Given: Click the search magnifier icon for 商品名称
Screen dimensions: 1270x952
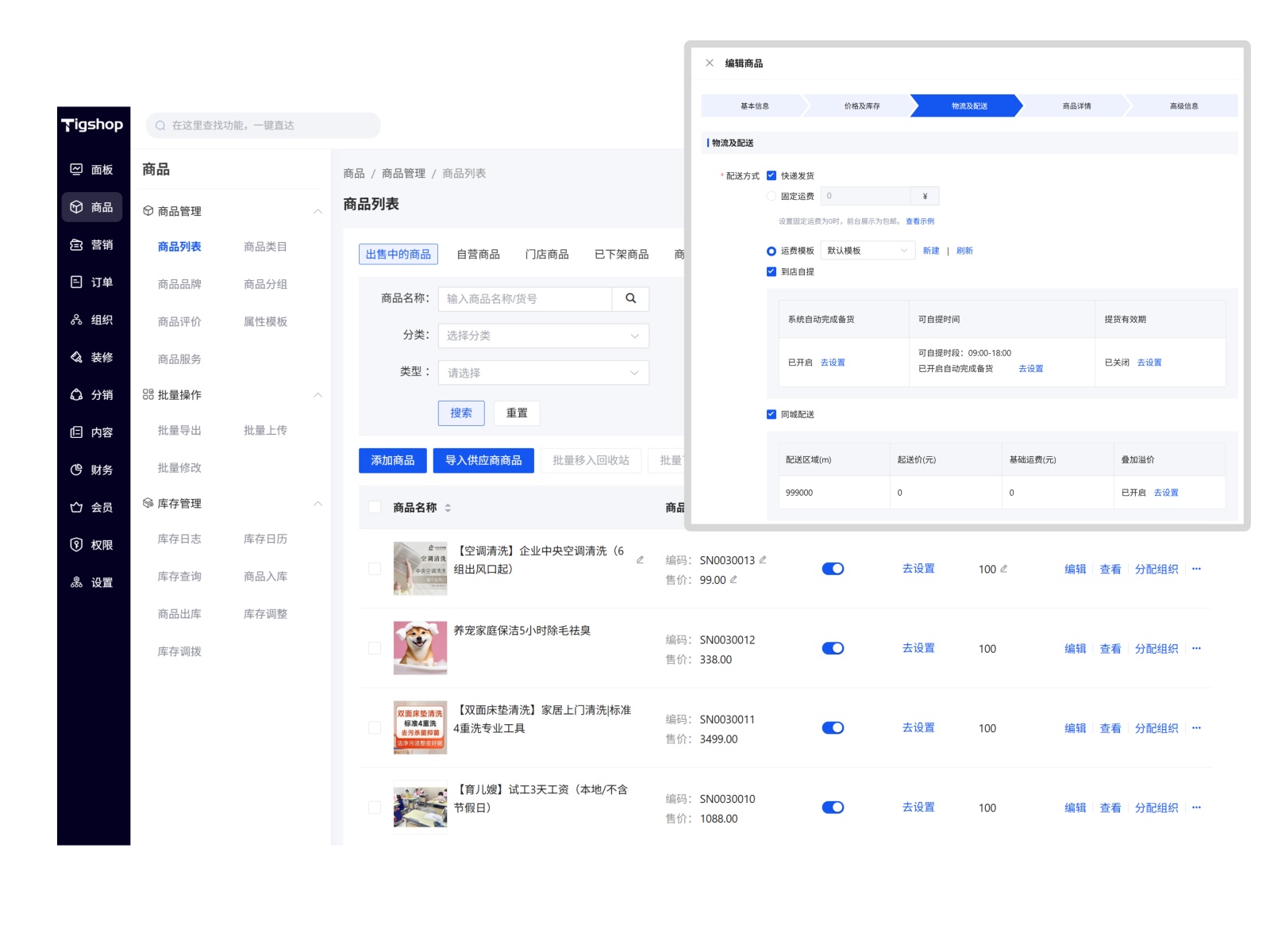Looking at the screenshot, I should [630, 299].
